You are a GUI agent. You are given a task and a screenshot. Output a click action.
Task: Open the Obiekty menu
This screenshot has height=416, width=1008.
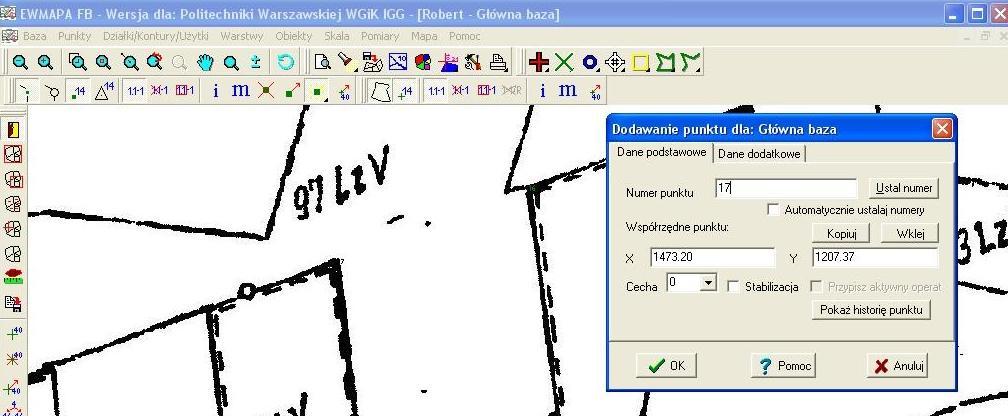coord(293,36)
